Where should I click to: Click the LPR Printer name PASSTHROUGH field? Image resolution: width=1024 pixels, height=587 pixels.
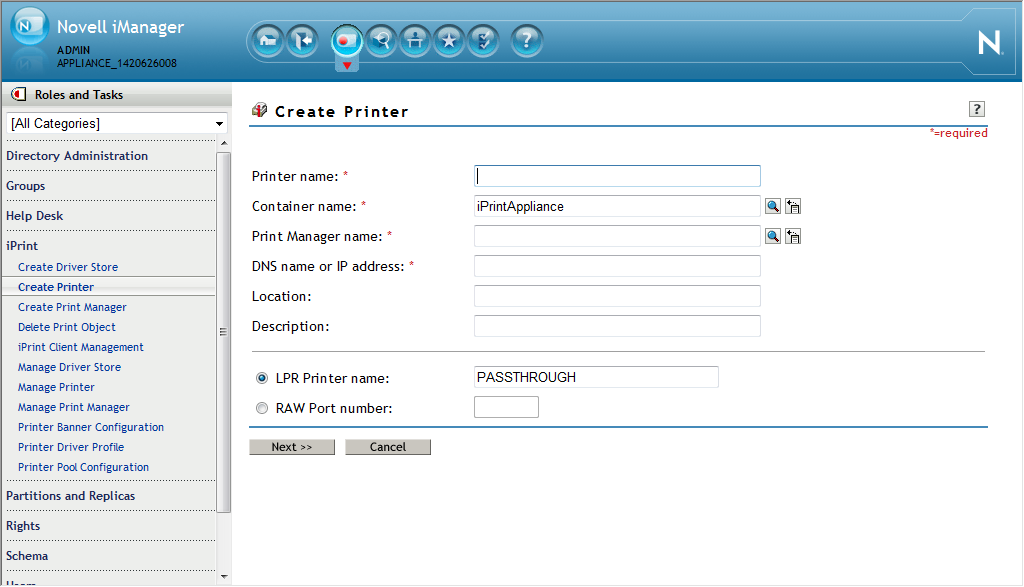pos(596,377)
